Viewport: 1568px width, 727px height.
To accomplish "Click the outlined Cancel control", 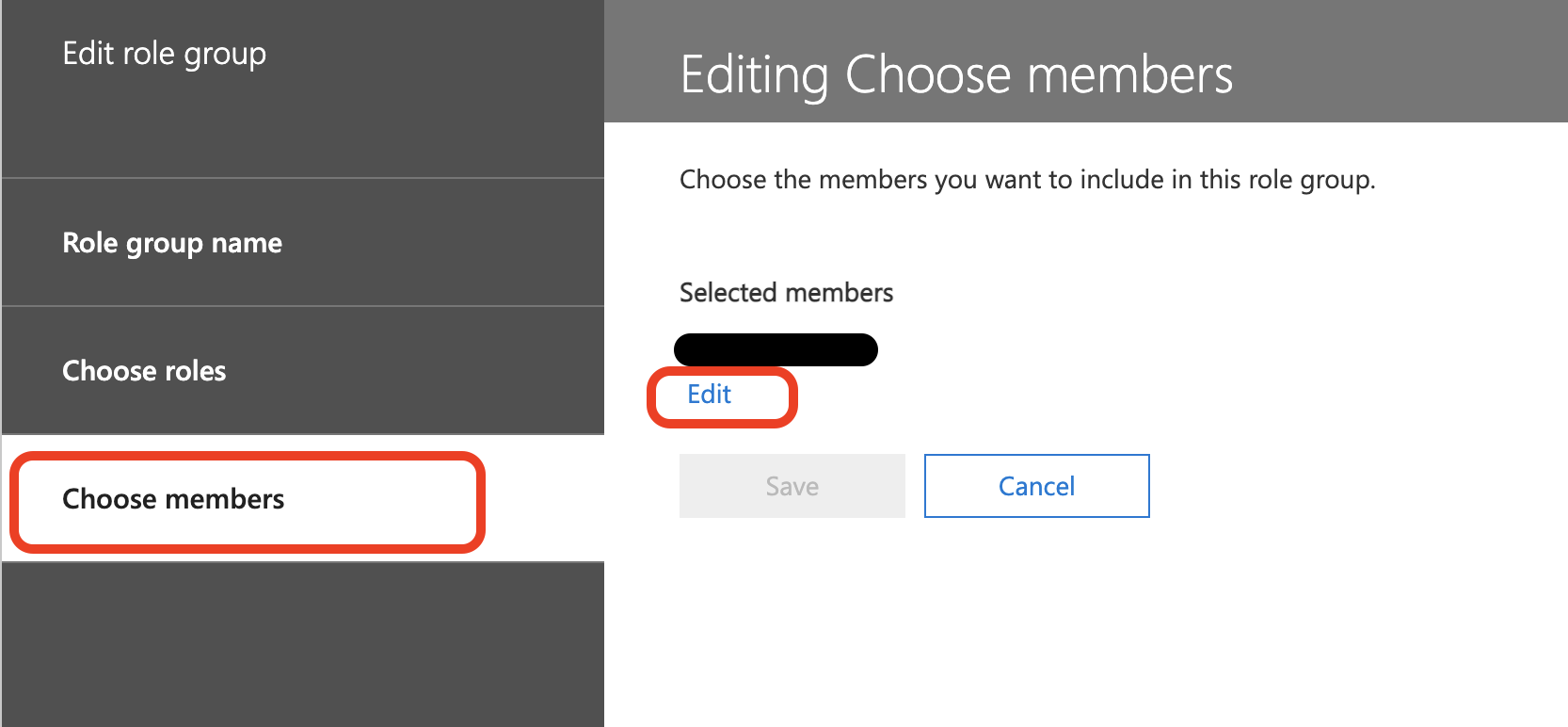I will pyautogui.click(x=1036, y=486).
